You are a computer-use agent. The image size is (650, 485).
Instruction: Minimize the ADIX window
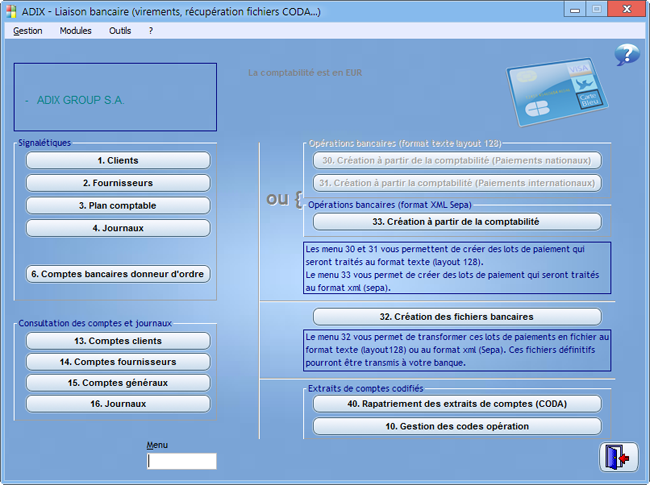click(x=575, y=9)
